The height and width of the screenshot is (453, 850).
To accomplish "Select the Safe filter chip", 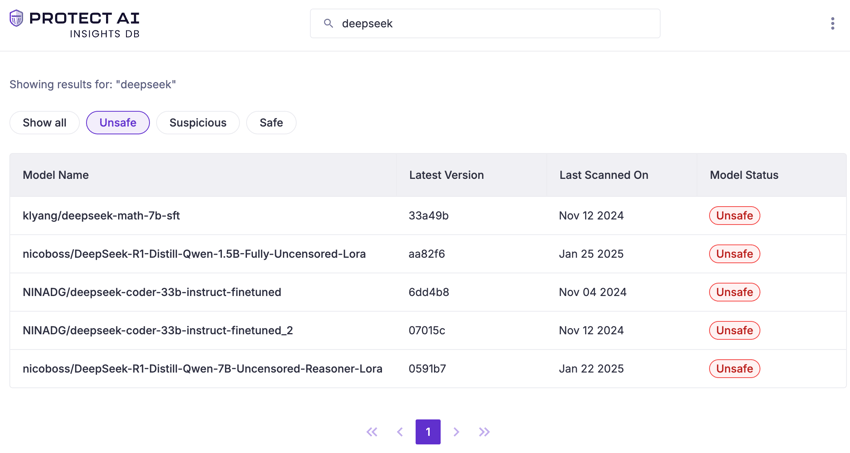I will (x=271, y=122).
